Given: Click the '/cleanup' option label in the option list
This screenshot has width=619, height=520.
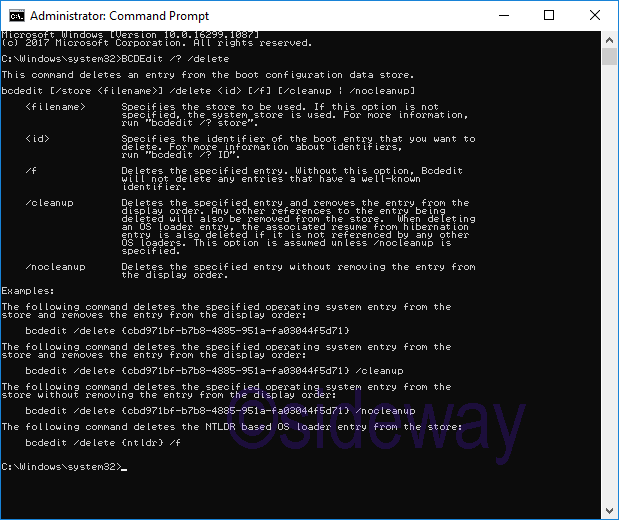Looking at the screenshot, I should click(x=47, y=203).
